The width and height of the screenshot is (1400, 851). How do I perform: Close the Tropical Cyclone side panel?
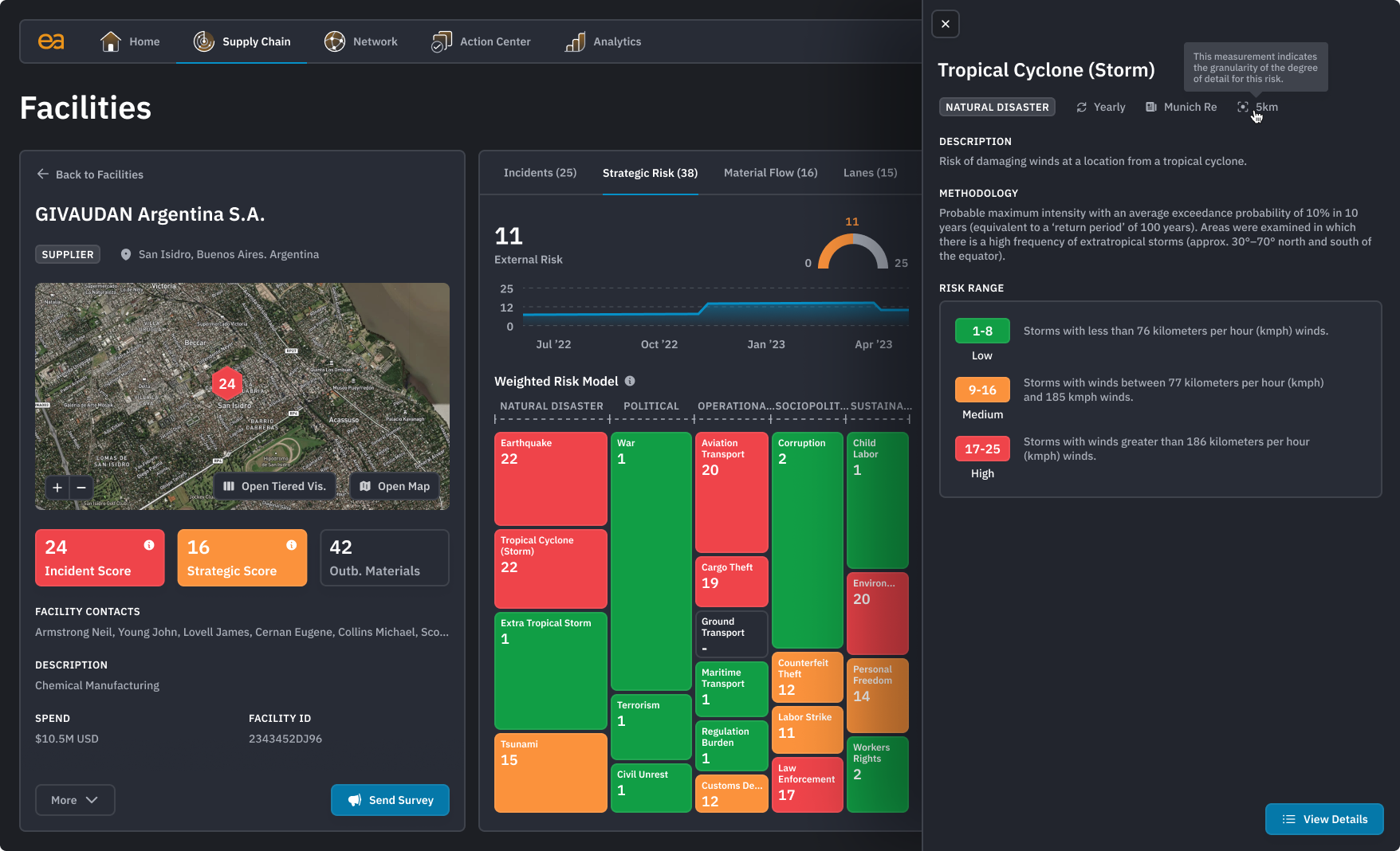946,24
